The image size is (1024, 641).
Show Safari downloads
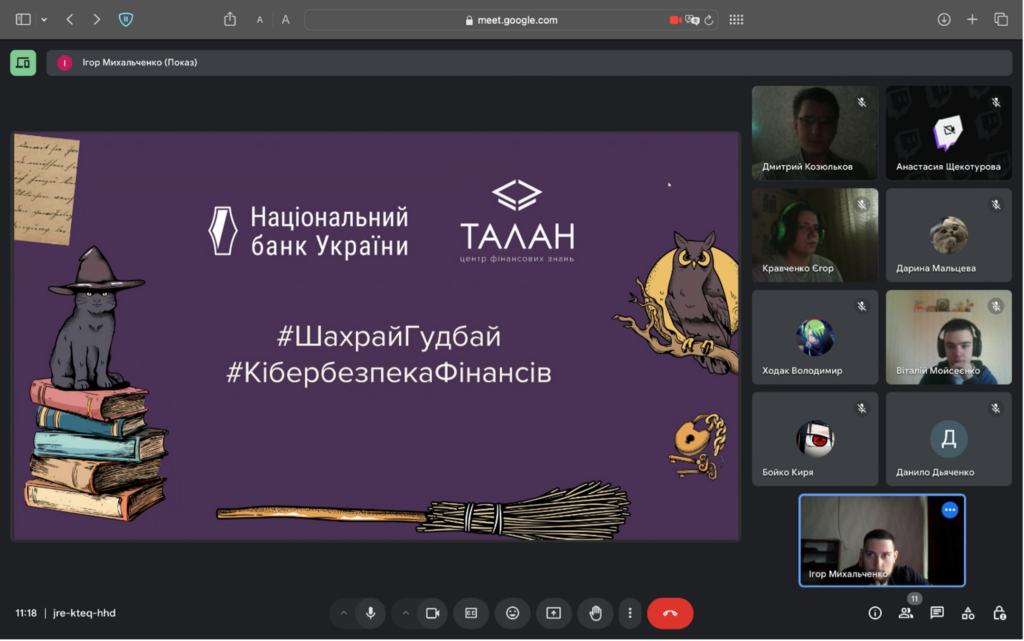click(x=944, y=20)
